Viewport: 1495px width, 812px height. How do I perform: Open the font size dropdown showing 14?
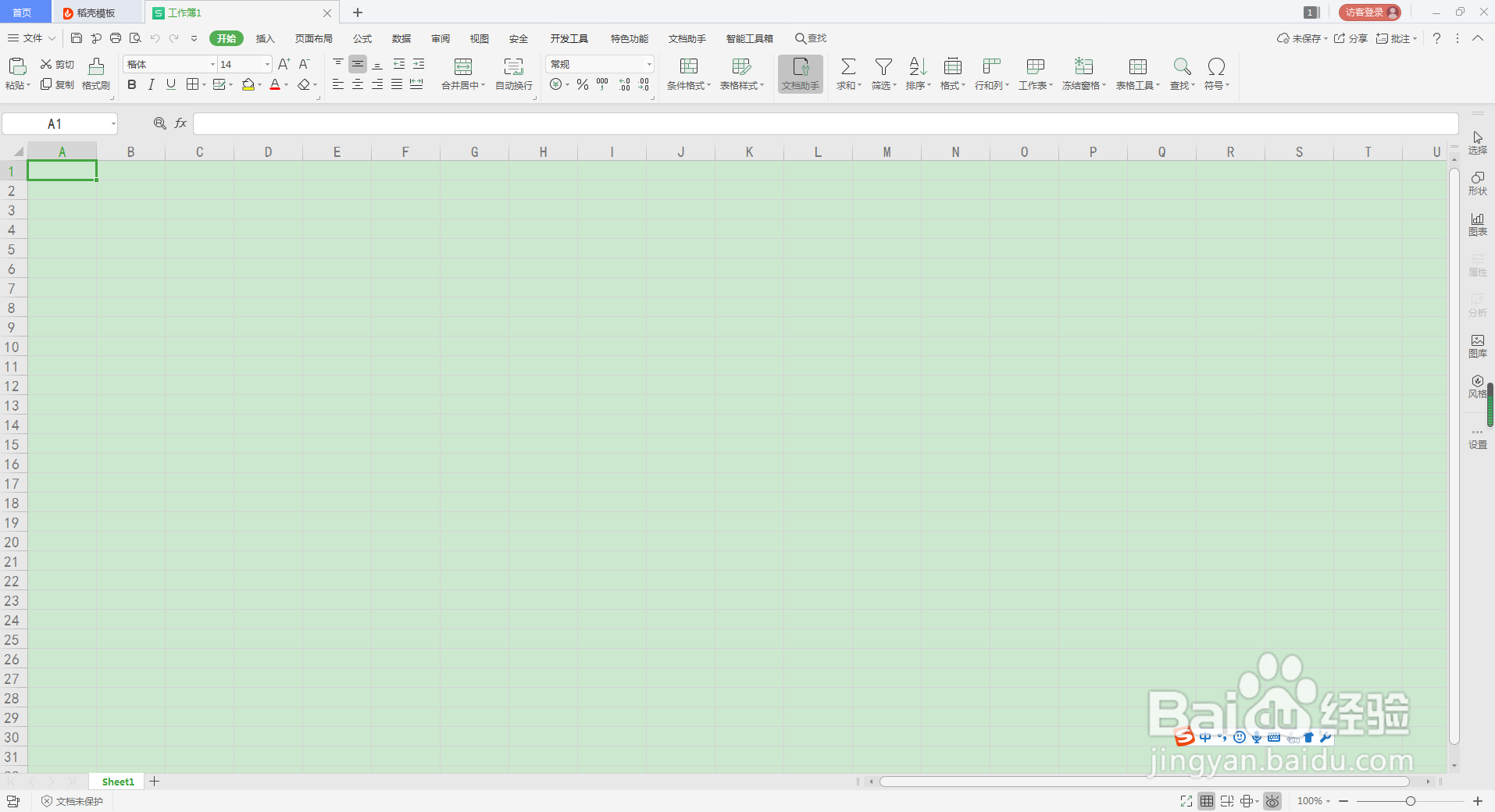click(267, 64)
